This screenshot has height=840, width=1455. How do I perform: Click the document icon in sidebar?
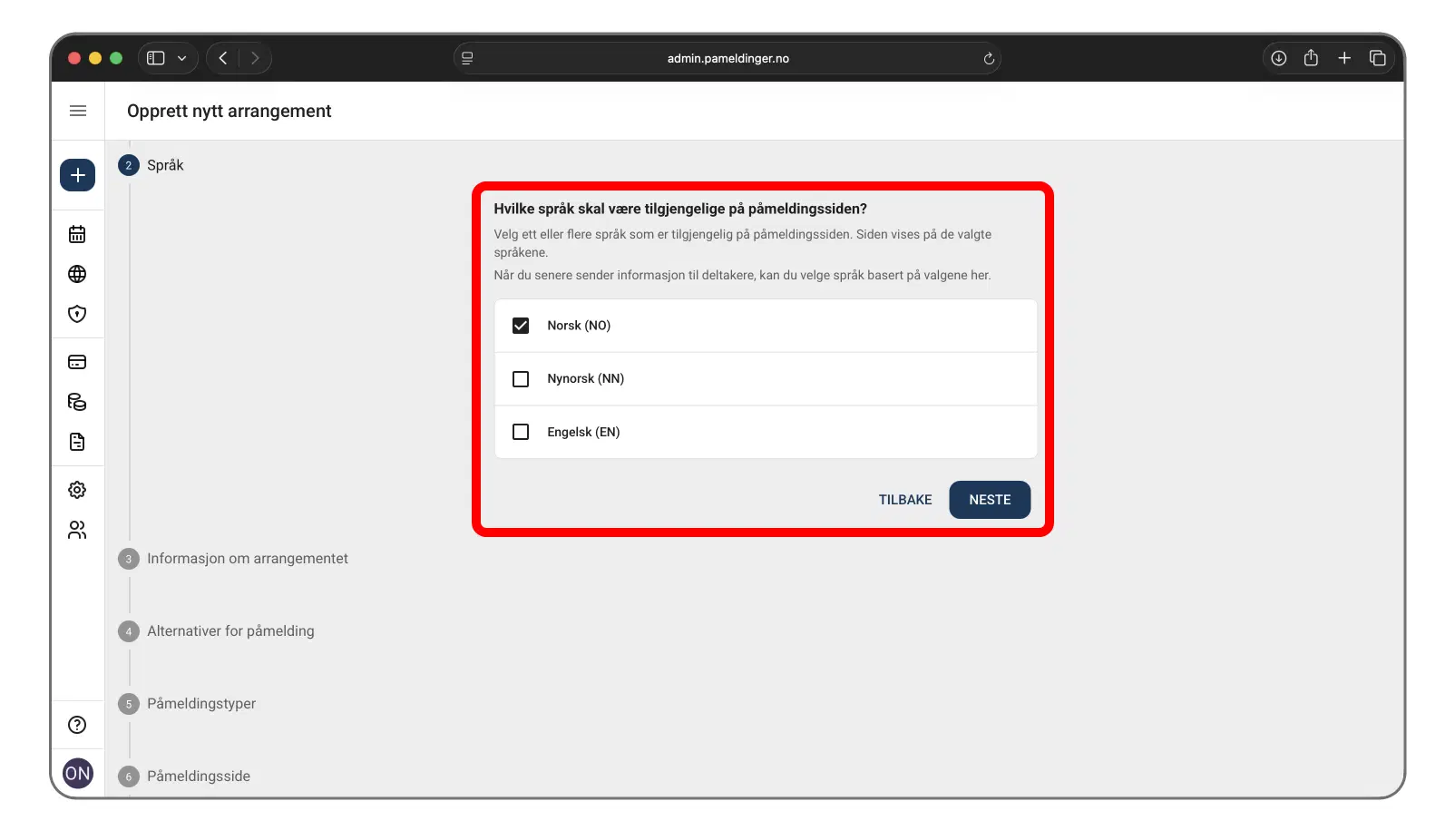point(77,442)
